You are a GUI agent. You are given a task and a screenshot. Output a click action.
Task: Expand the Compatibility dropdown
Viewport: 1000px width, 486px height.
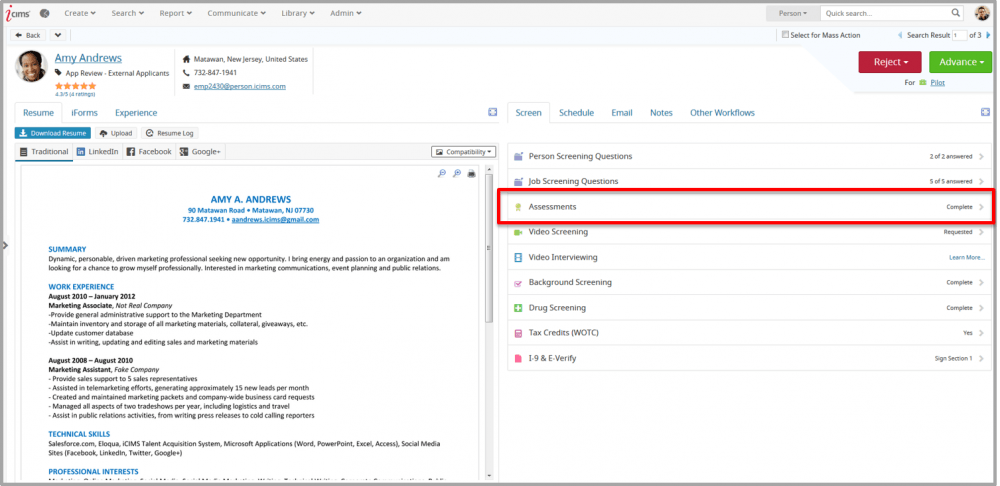463,152
